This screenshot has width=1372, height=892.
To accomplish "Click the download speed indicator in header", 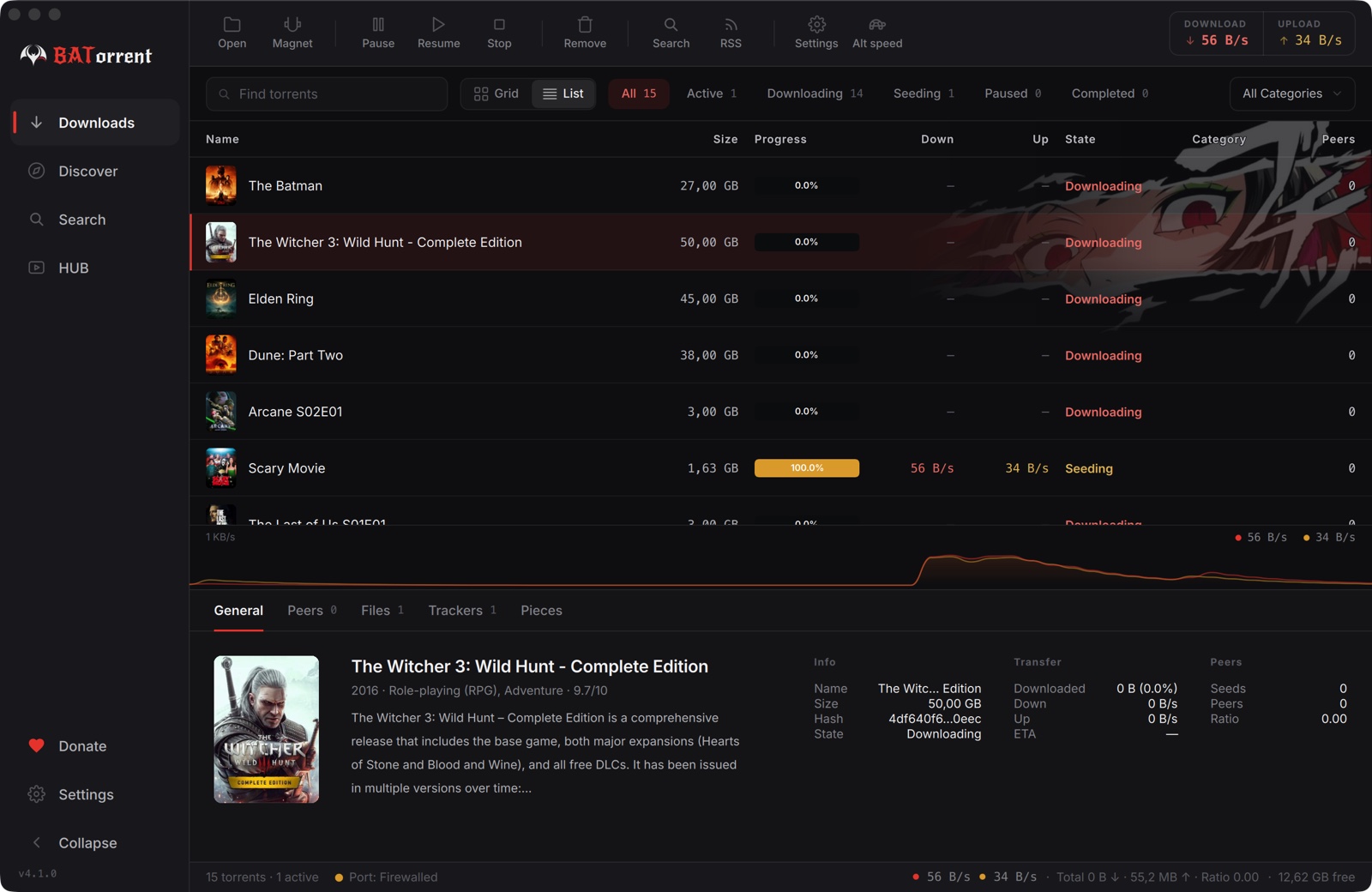I will (x=1217, y=33).
